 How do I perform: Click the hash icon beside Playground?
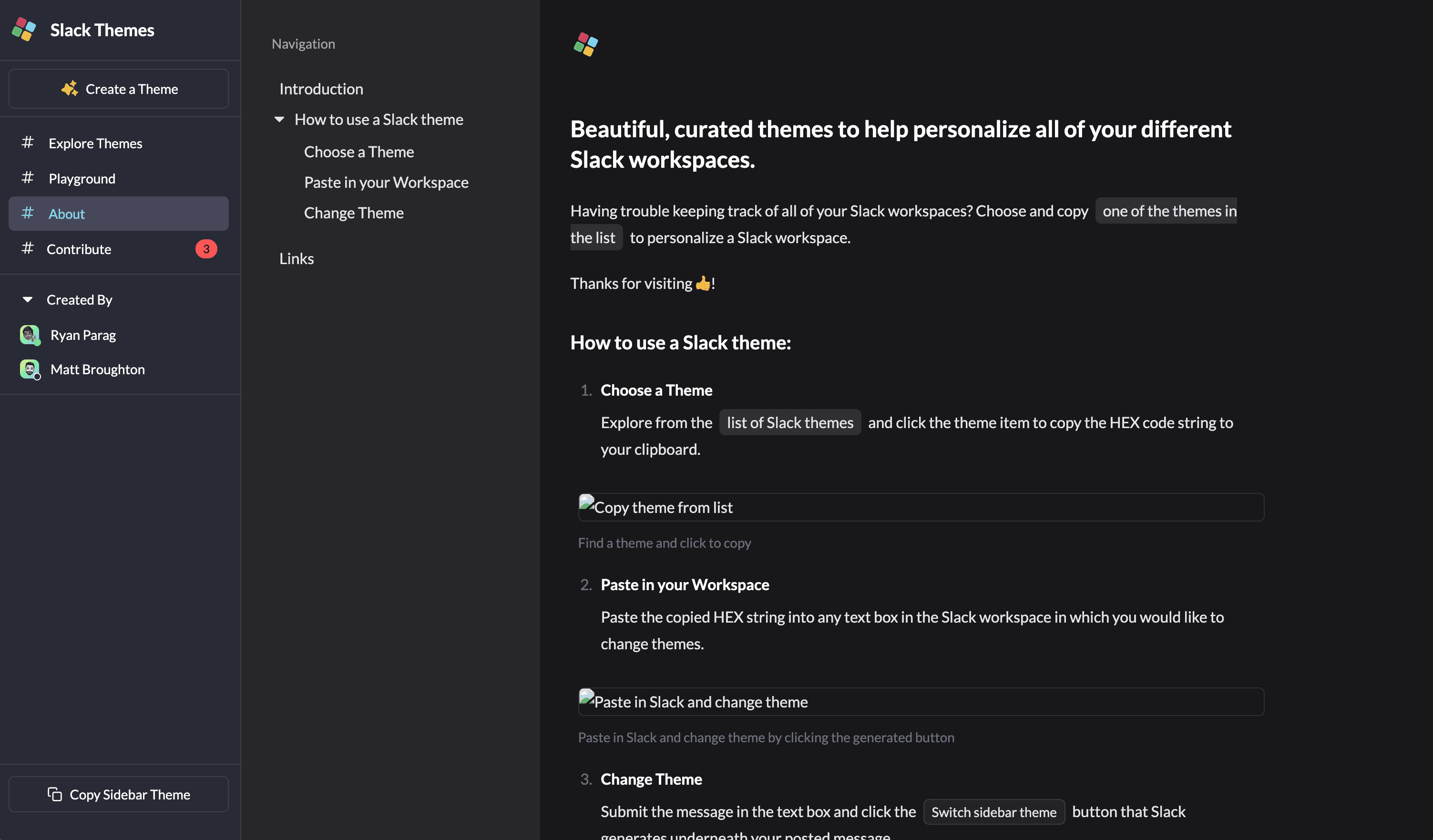27,178
